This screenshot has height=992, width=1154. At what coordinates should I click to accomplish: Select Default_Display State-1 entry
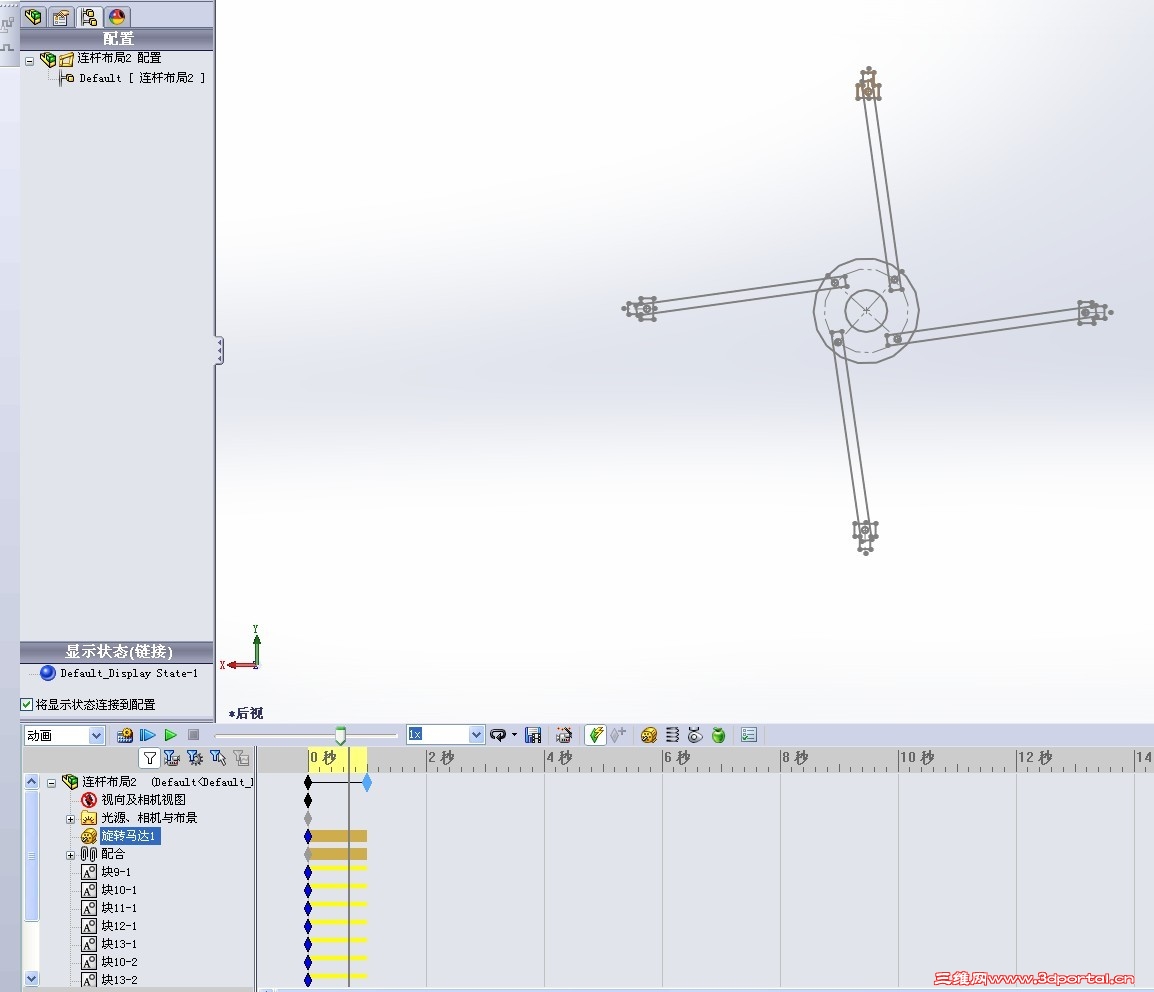pos(129,673)
